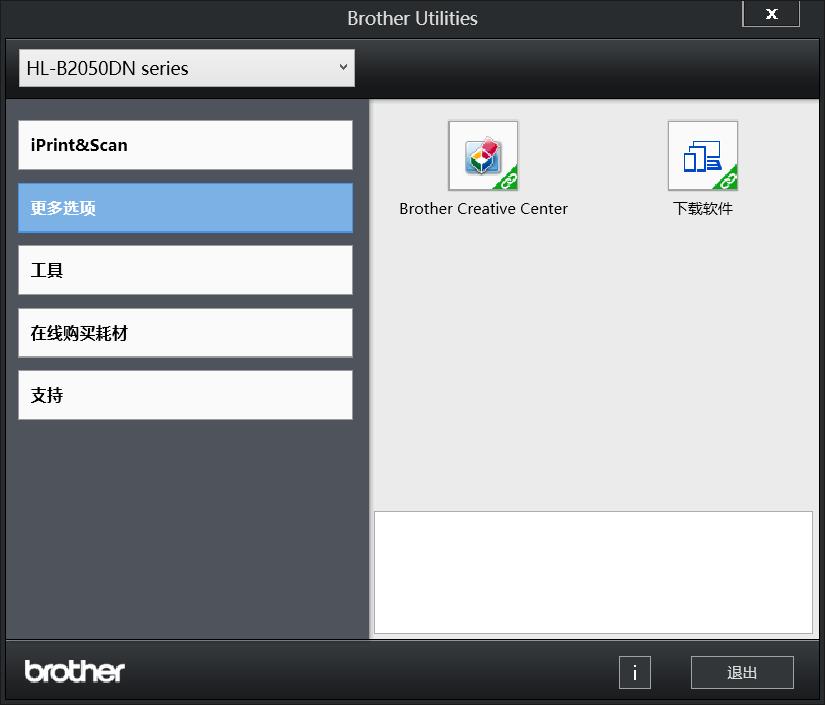
Task: Click the download software icon
Action: tap(703, 155)
